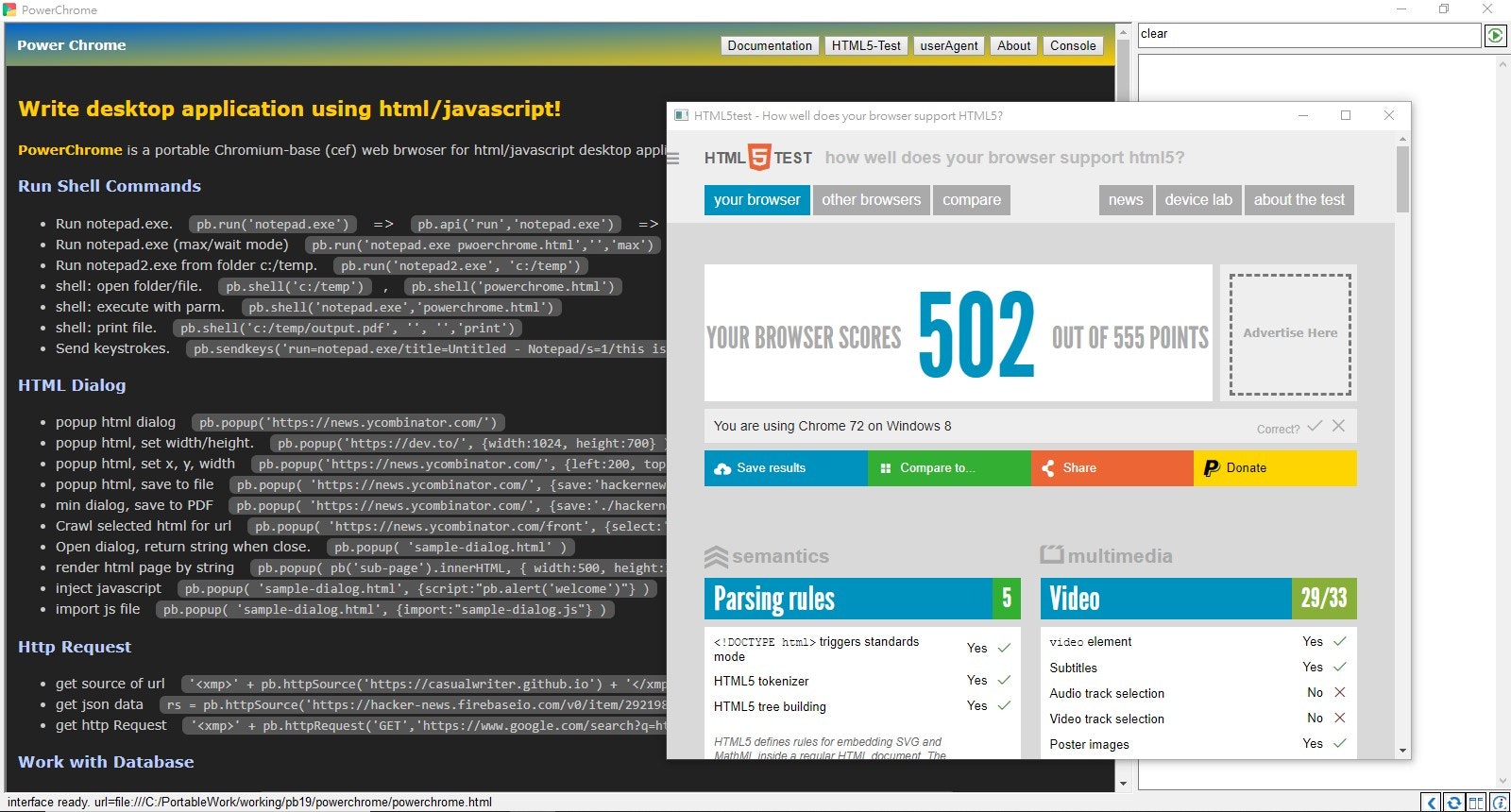Click the pb.shell('powerchrome.html') snippet
The image size is (1511, 812).
513,287
